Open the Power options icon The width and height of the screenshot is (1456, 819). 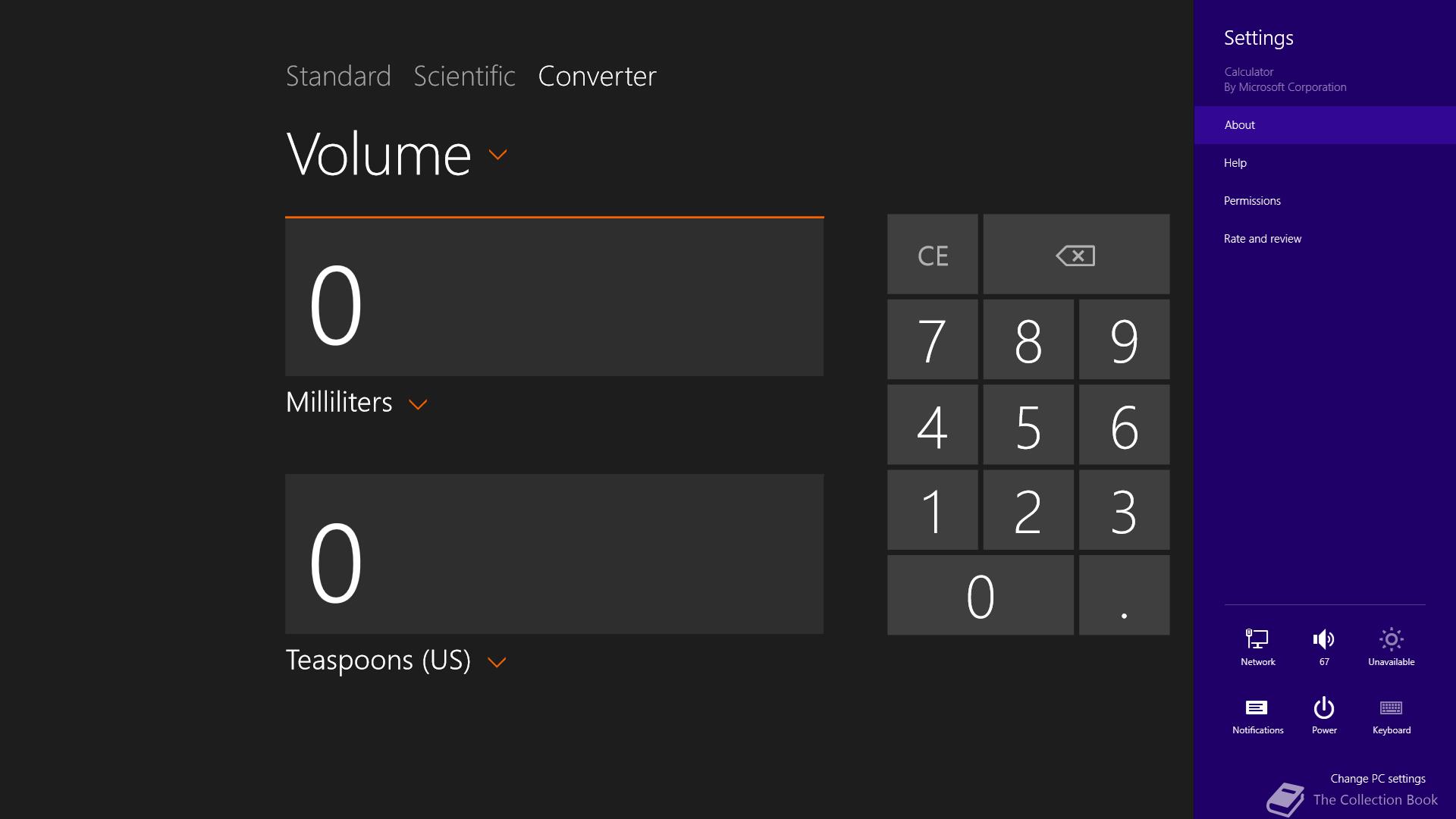click(1324, 716)
